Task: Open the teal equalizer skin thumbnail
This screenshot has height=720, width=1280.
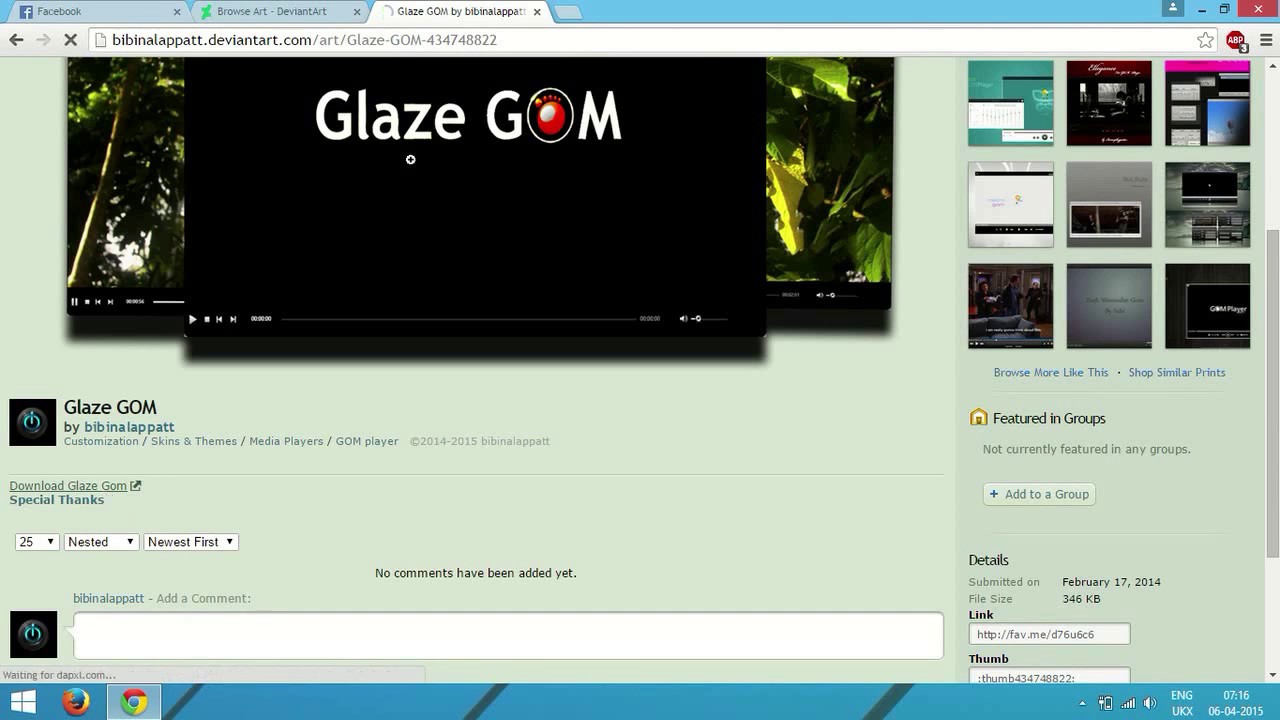Action: pos(1011,103)
